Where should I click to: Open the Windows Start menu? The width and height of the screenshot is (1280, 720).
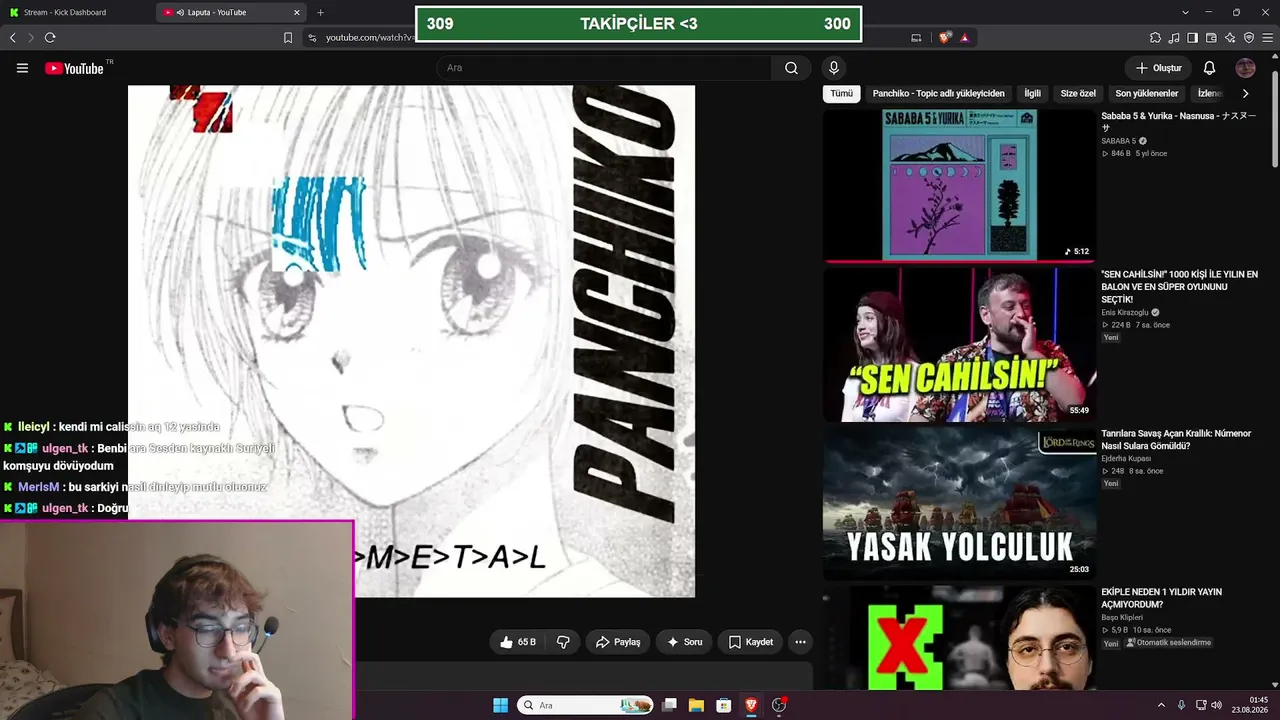(x=500, y=705)
